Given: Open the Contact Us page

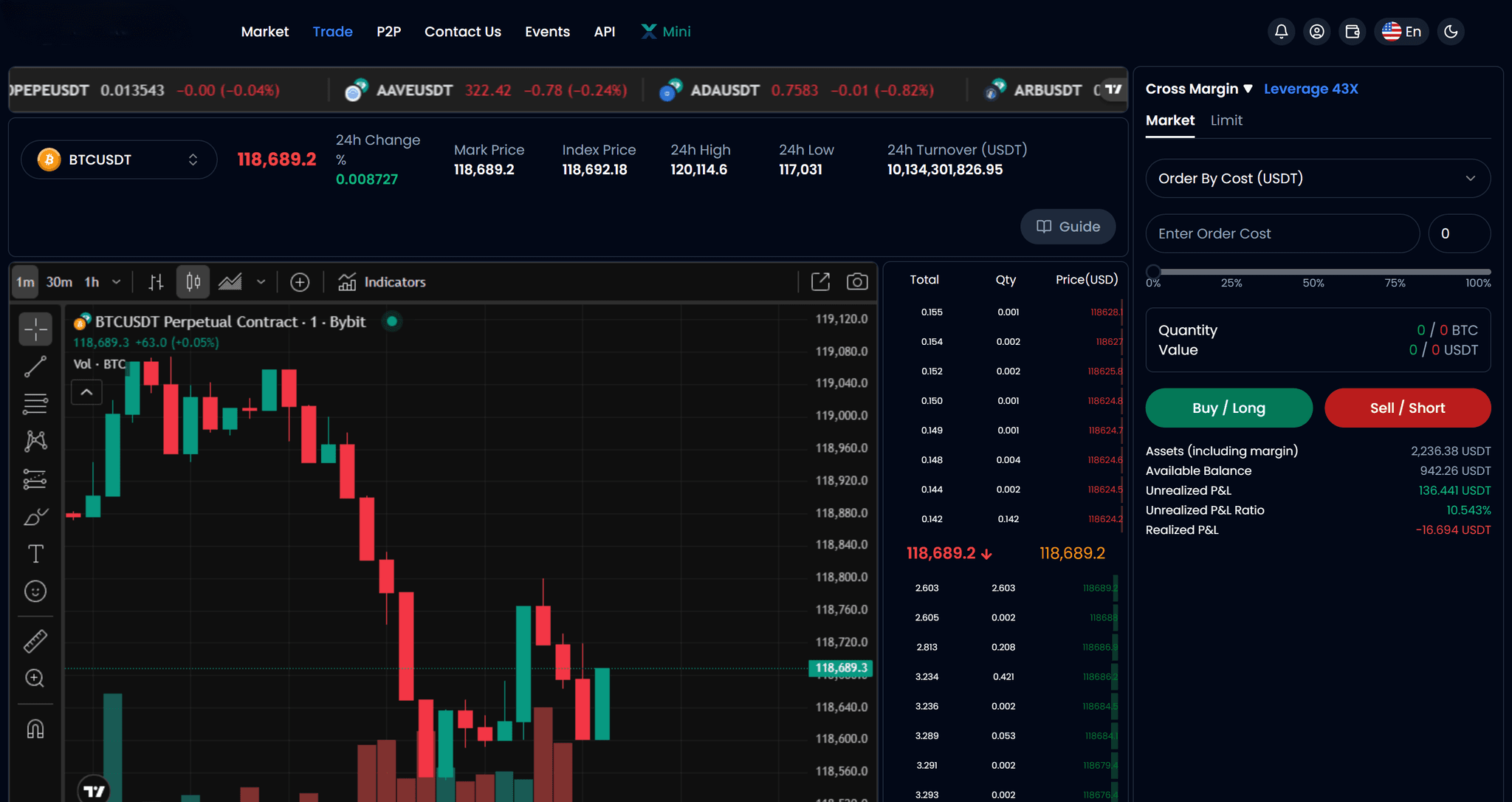Looking at the screenshot, I should click(463, 32).
